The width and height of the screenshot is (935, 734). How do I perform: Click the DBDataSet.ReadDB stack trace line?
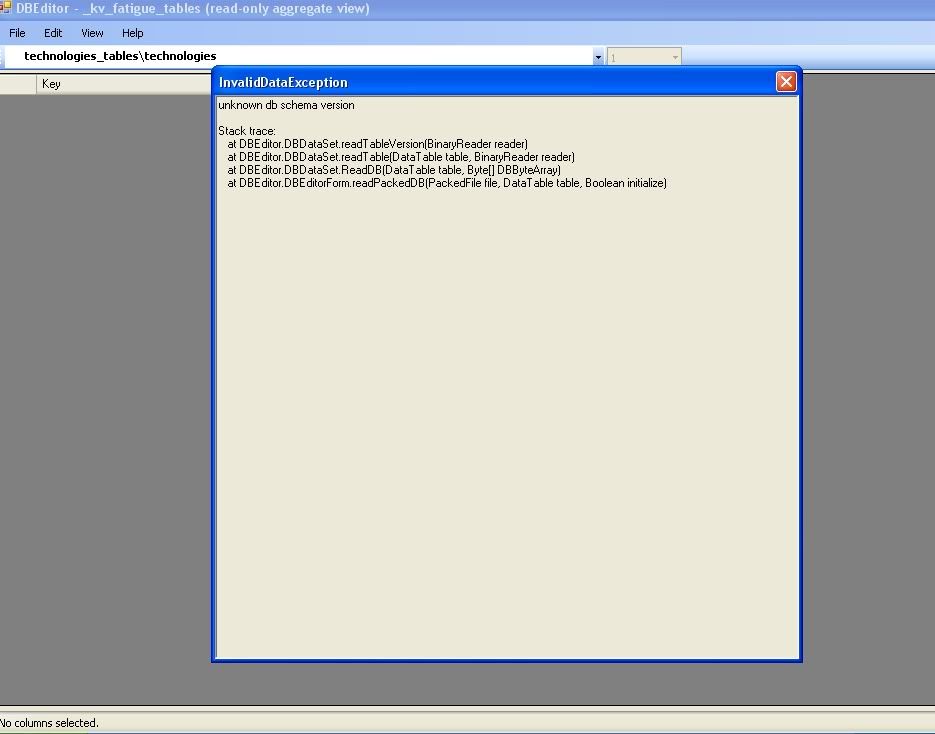coord(393,170)
